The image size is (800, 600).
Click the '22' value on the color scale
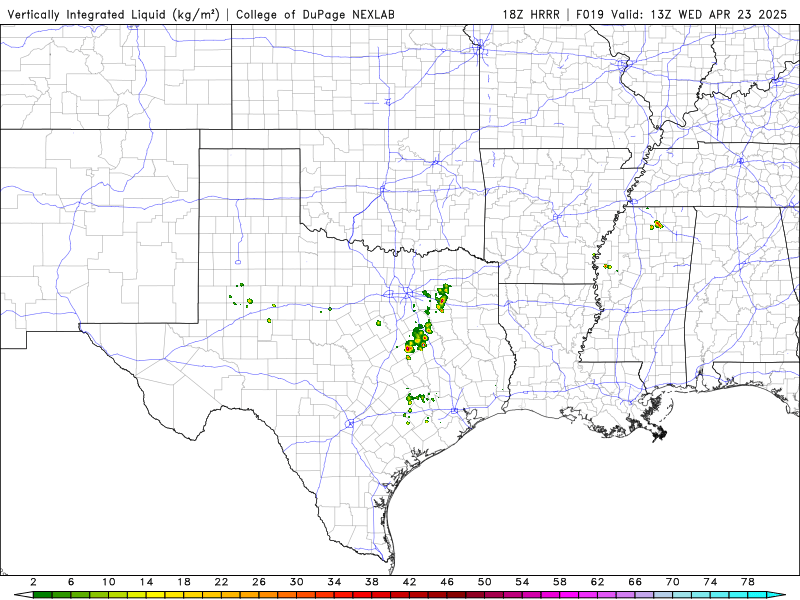[221, 582]
